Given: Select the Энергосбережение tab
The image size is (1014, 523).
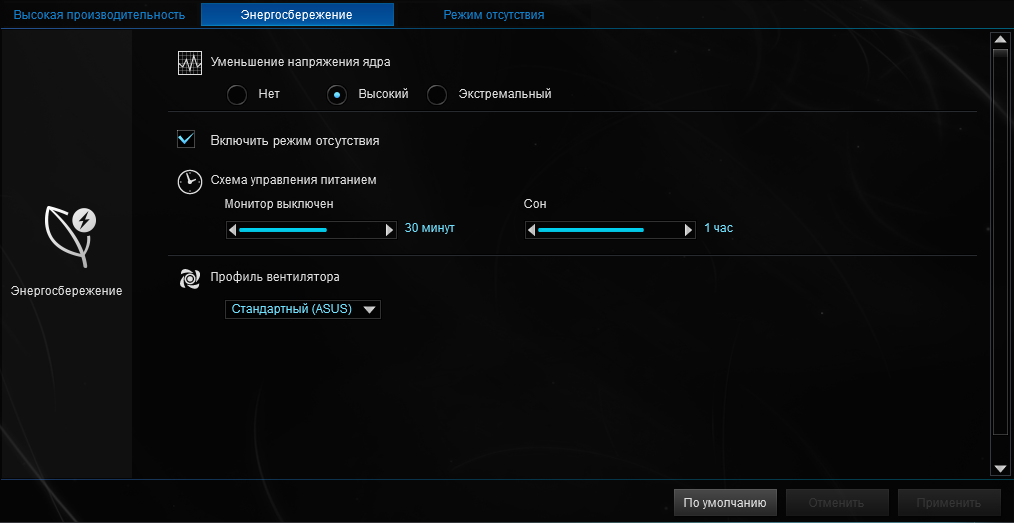Looking at the screenshot, I should 297,14.
